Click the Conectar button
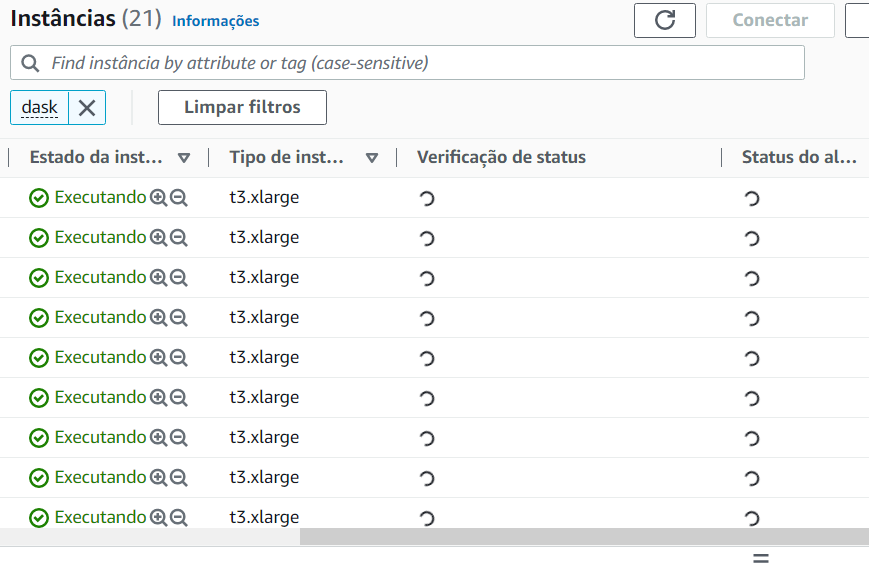Image resolution: width=869 pixels, height=566 pixels. (x=770, y=20)
